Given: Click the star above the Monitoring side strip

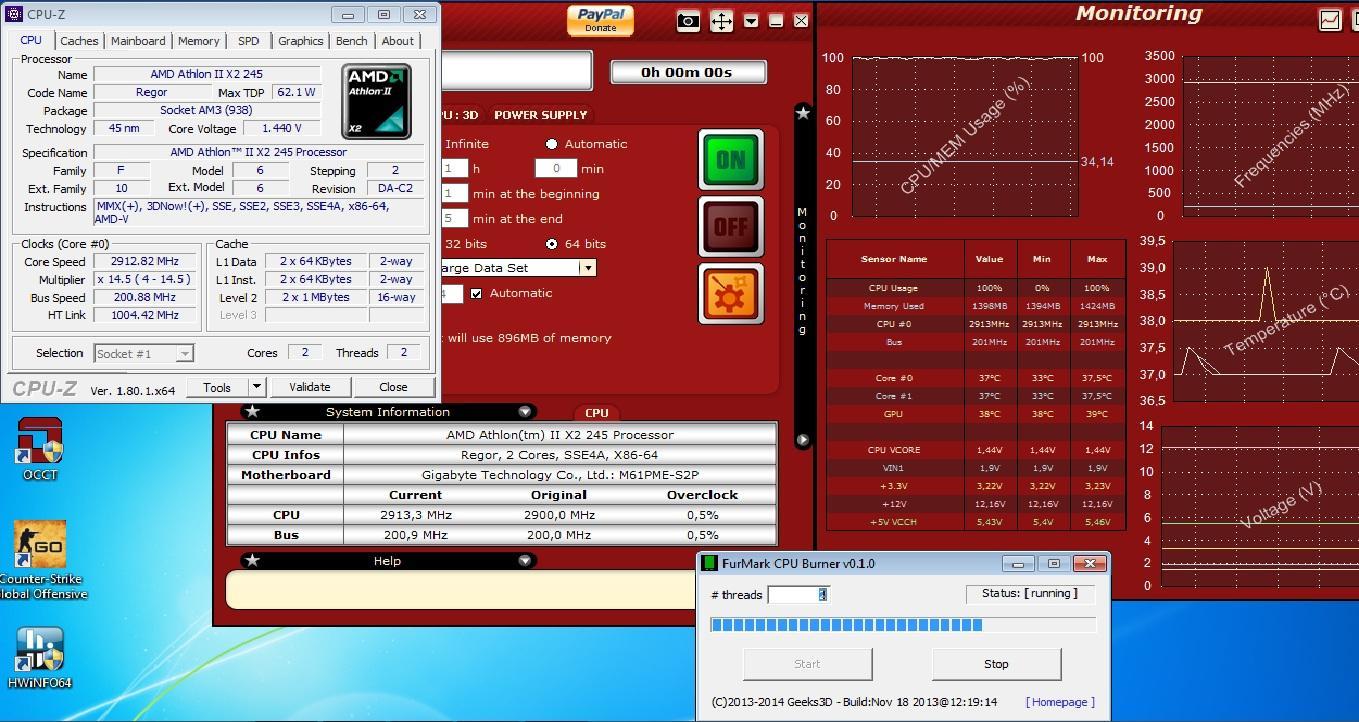Looking at the screenshot, I should tap(803, 113).
